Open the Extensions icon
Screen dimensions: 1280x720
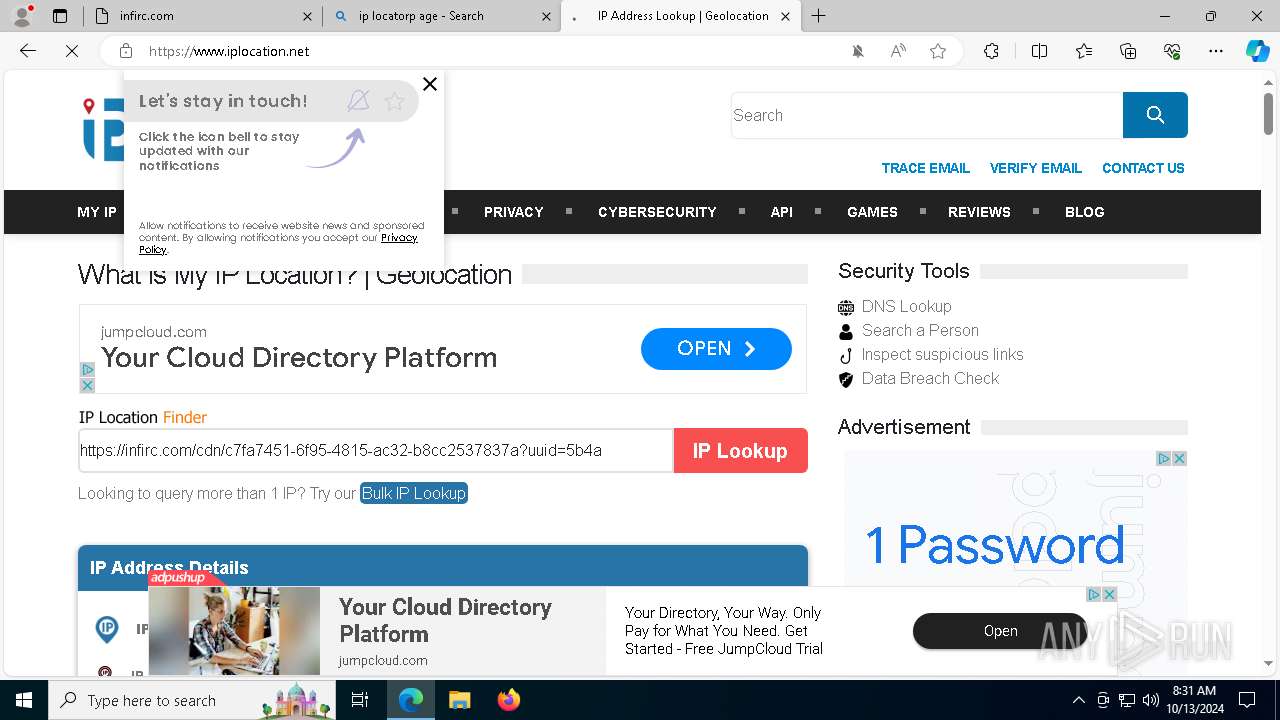[991, 51]
